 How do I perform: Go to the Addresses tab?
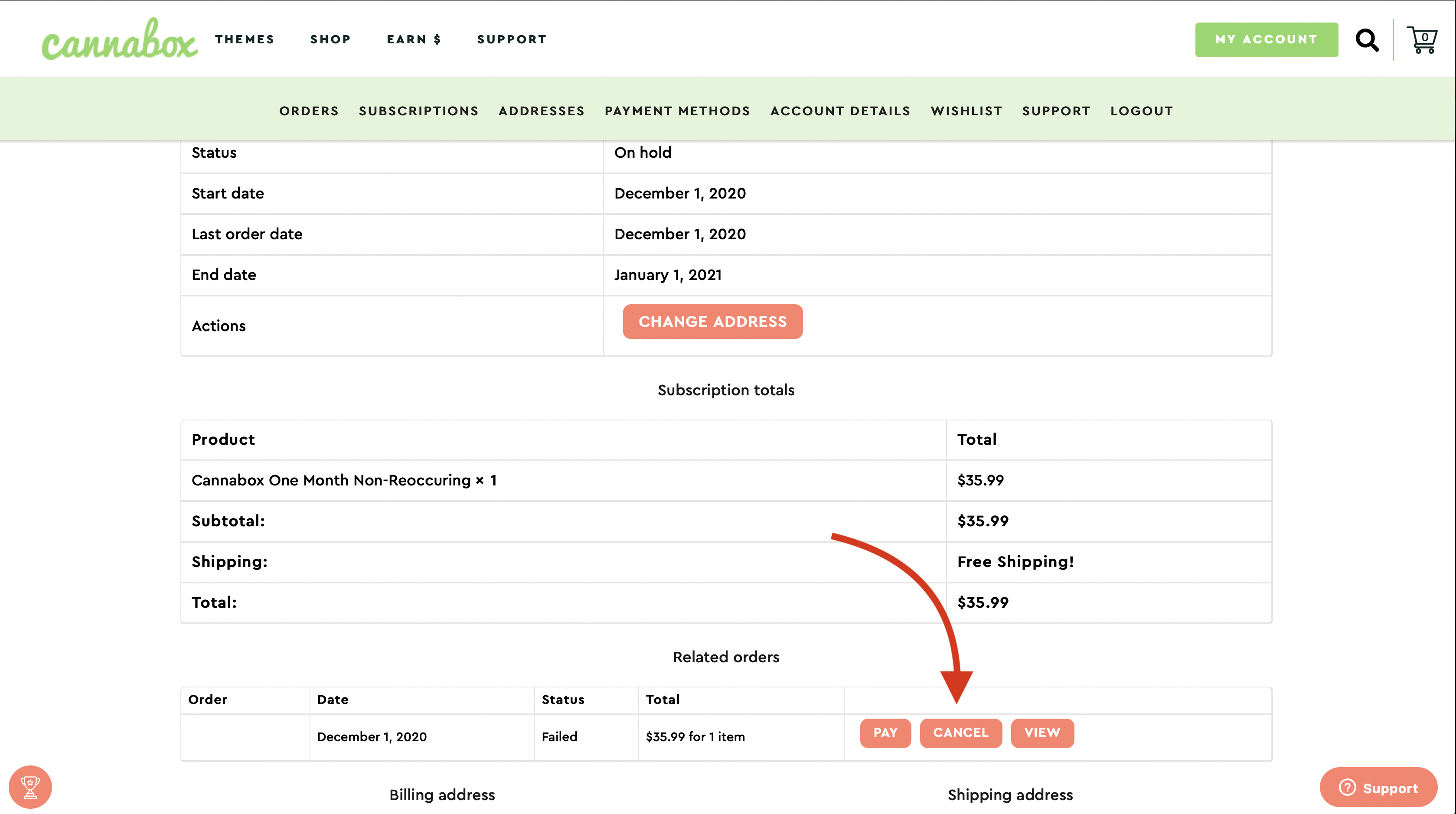542,111
